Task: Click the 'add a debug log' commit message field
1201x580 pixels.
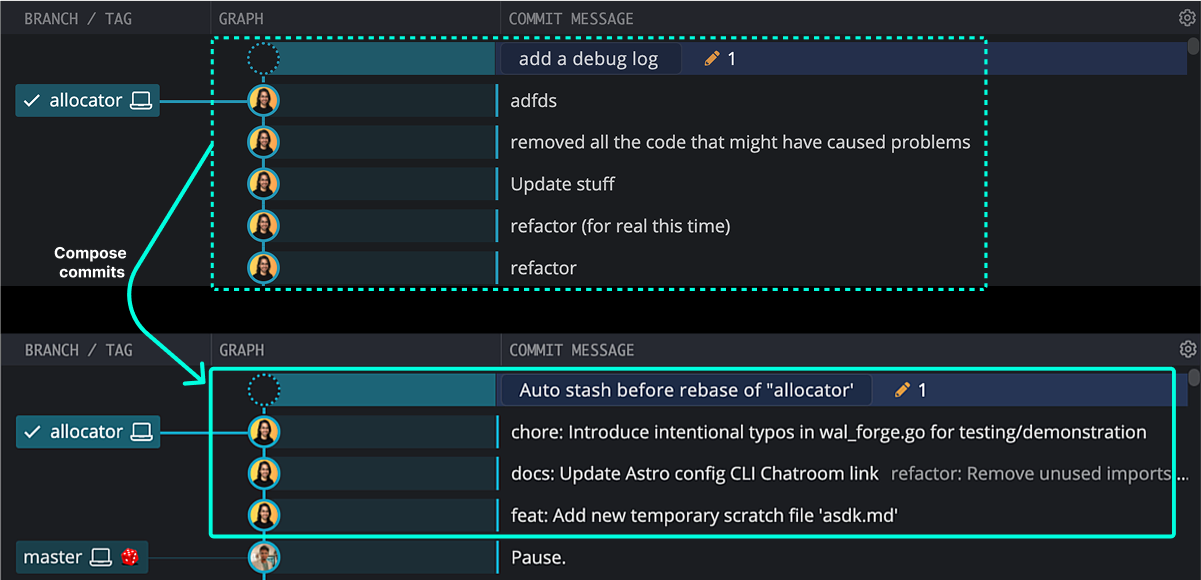Action: 589,57
